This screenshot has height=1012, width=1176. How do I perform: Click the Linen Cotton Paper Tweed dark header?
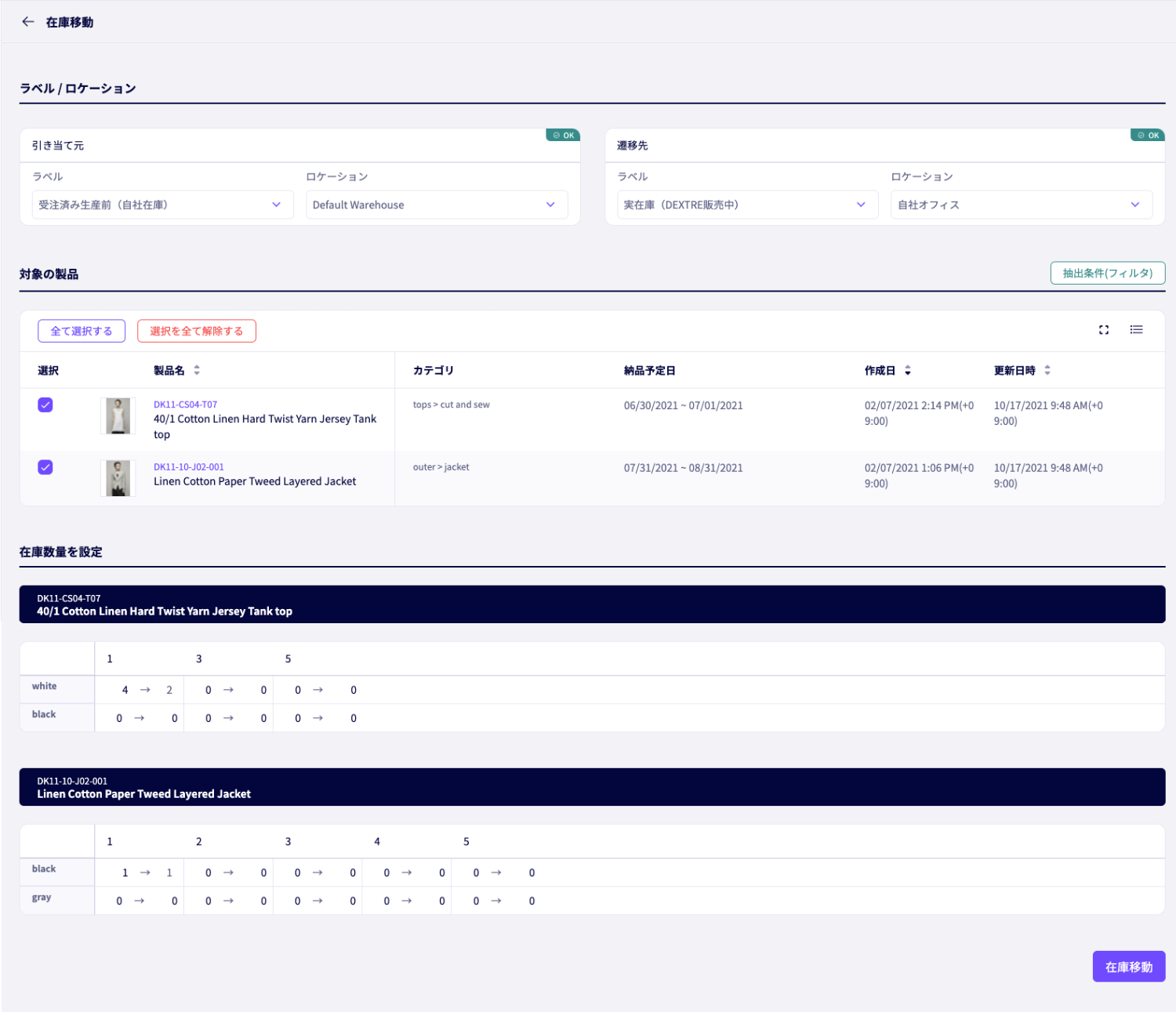(x=592, y=787)
